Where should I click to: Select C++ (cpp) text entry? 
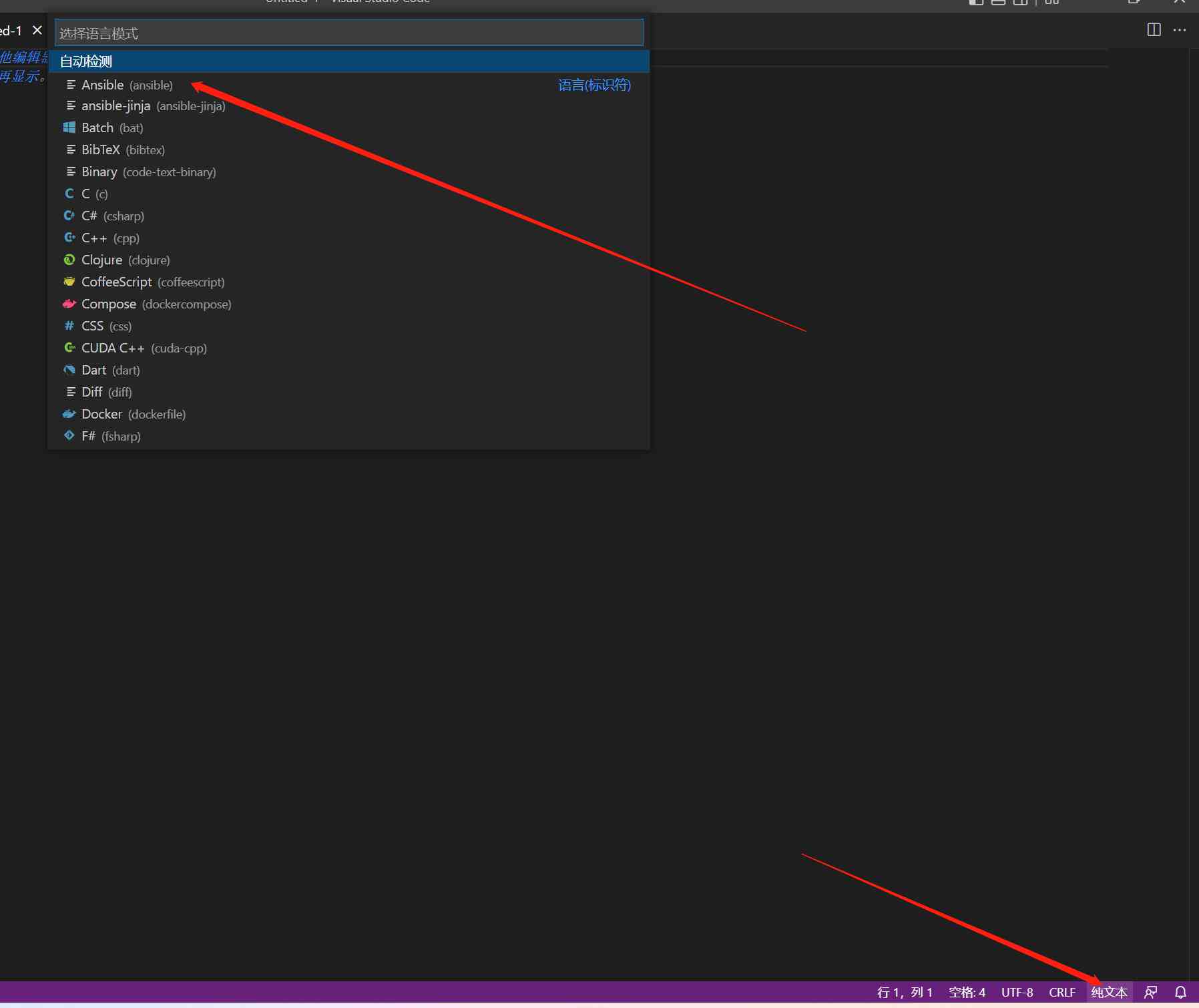pyautogui.click(x=111, y=238)
